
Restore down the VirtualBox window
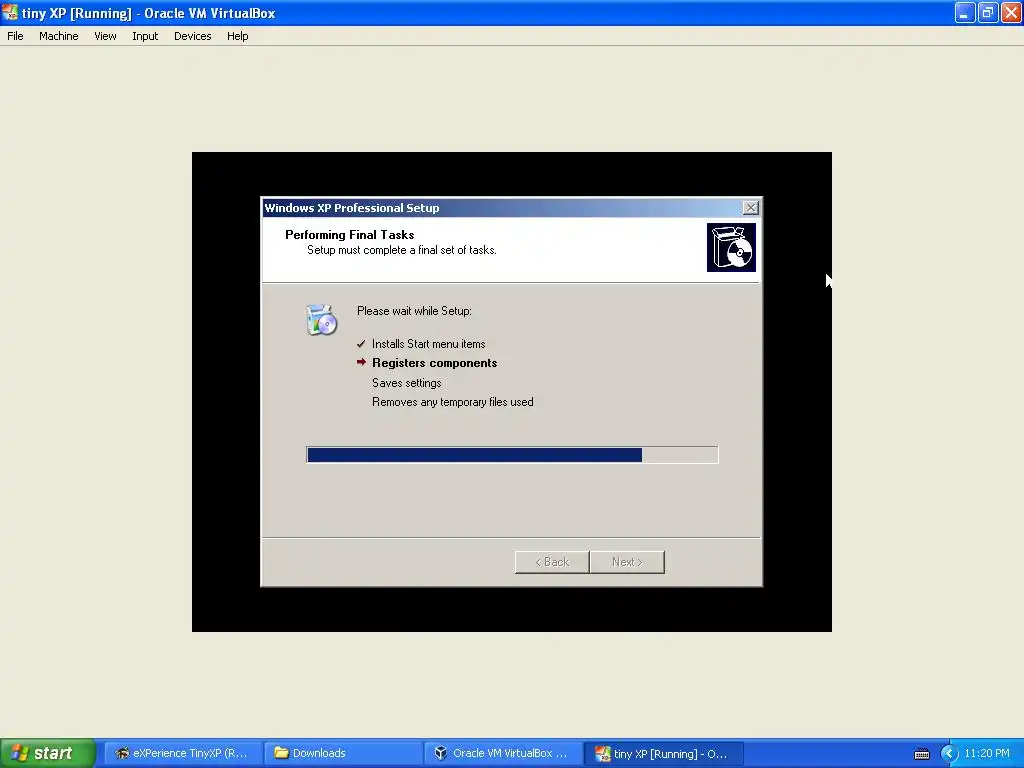click(987, 12)
